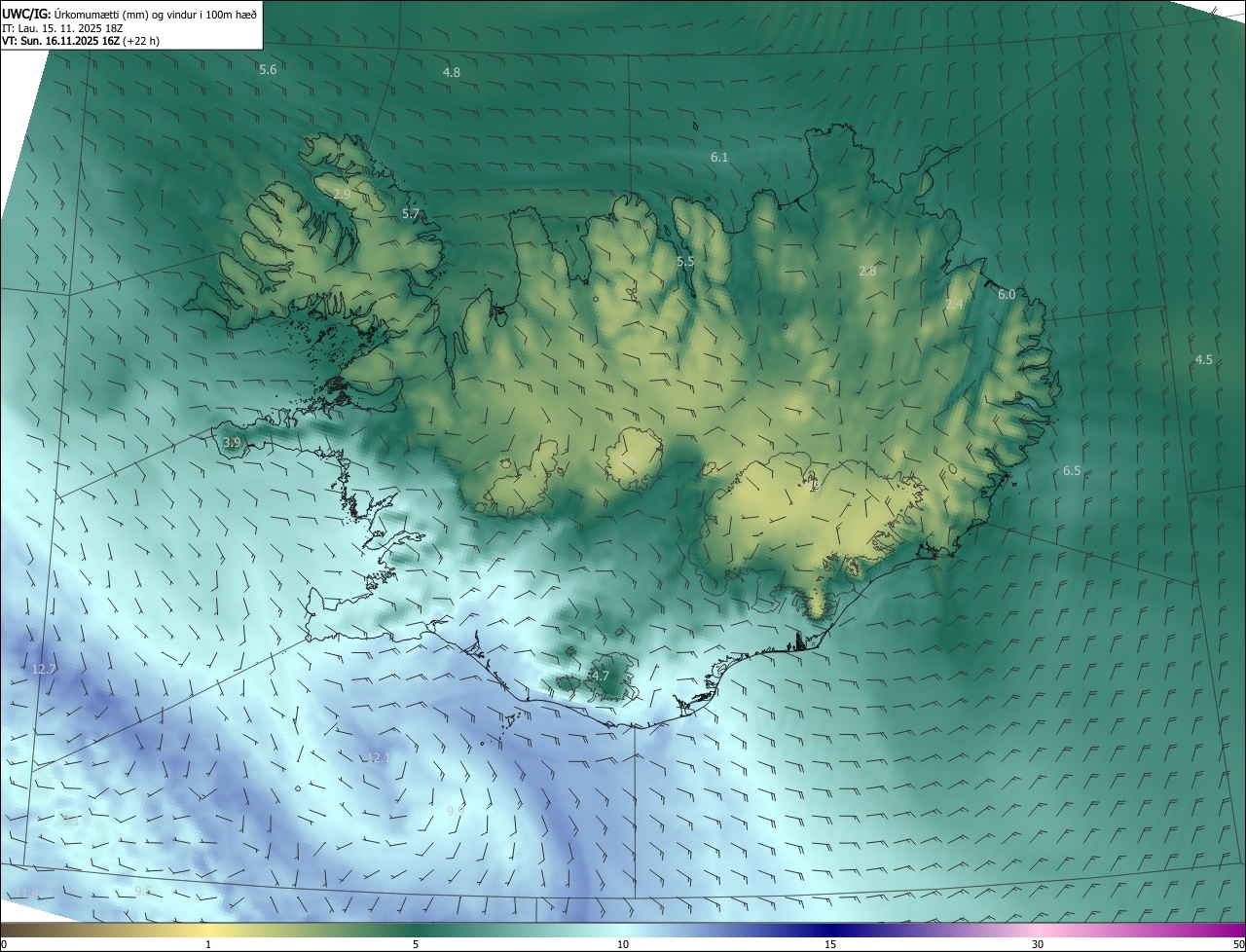Click the 3.9 value on the map
Image resolution: width=1246 pixels, height=952 pixels.
coord(232,443)
